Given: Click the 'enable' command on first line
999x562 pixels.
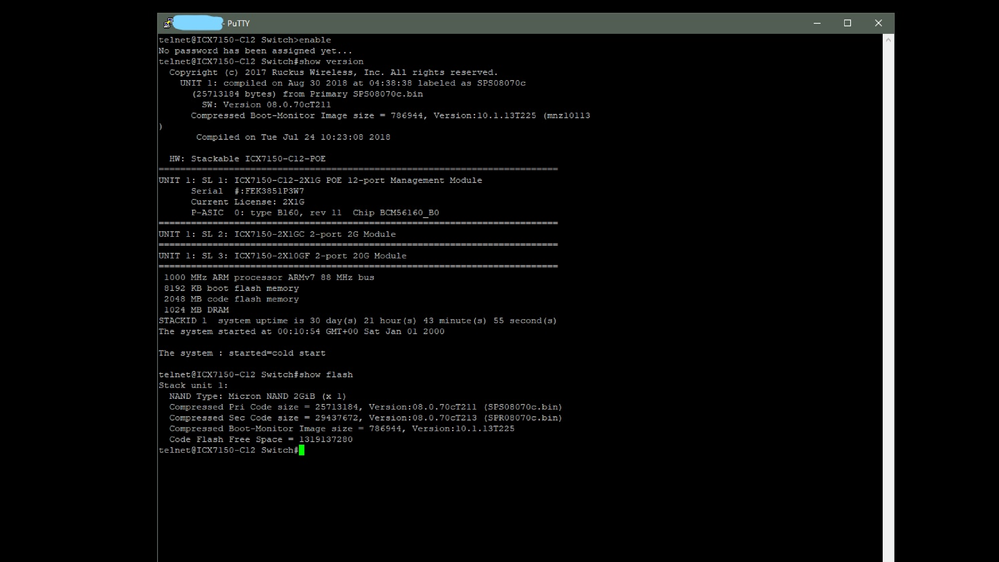Looking at the screenshot, I should [315, 40].
